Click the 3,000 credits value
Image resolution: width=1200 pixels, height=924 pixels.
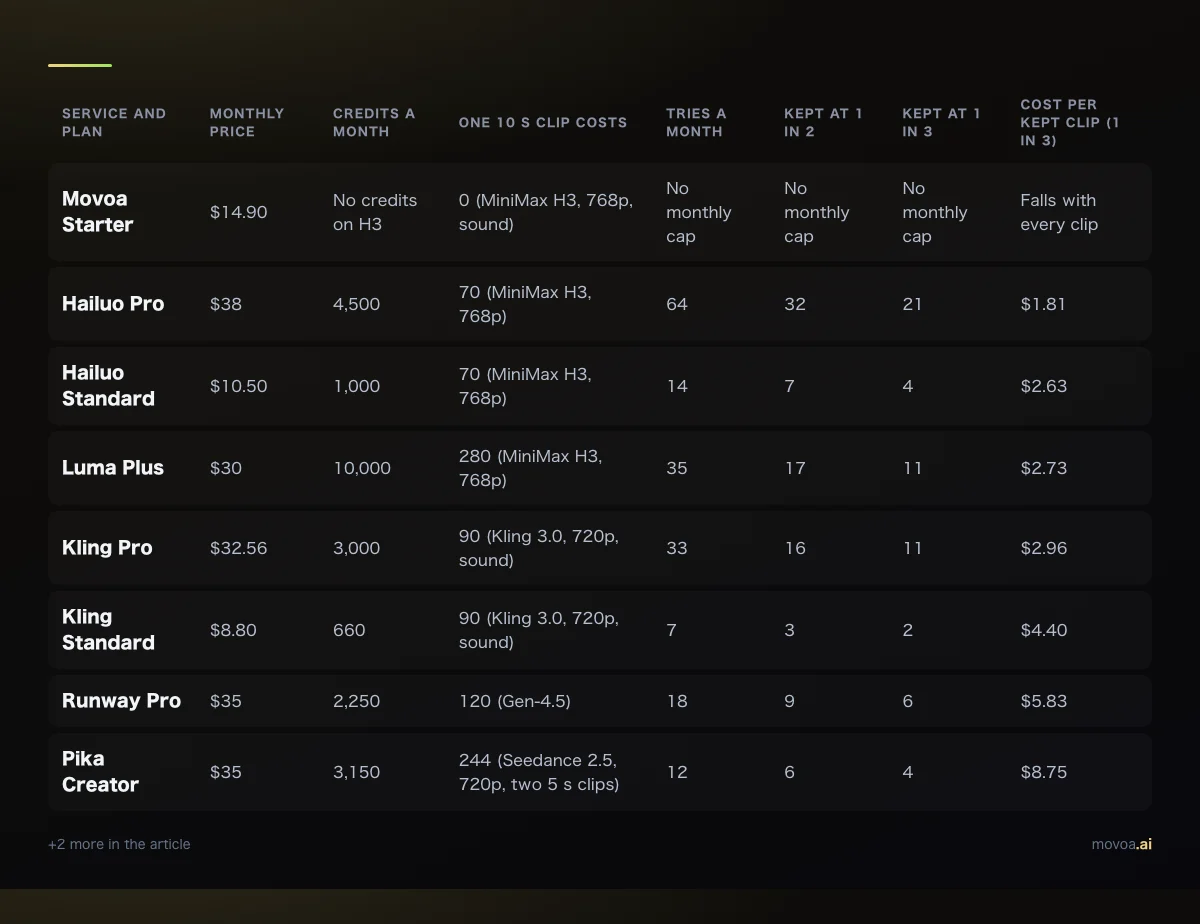(x=356, y=548)
